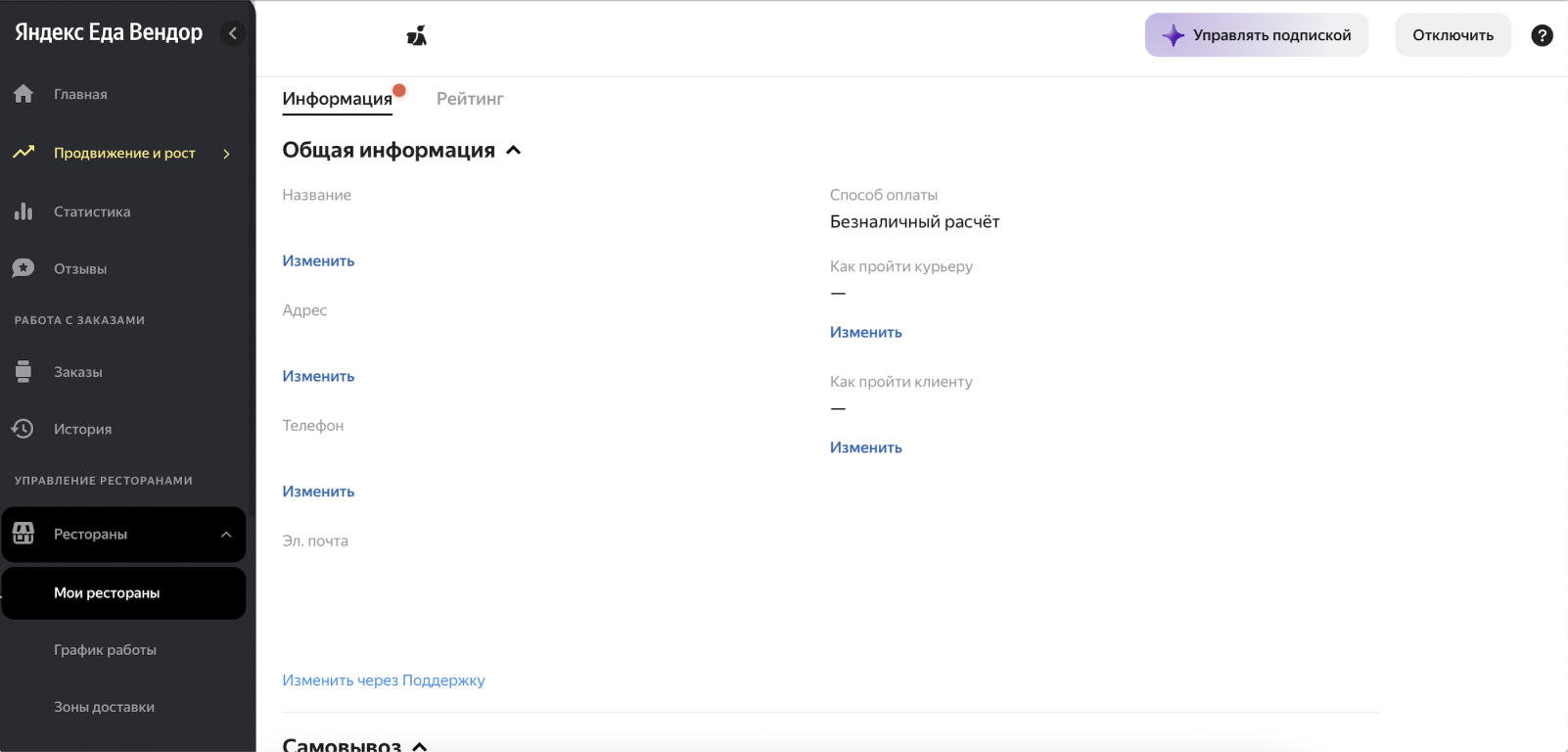Collapse the sidebar with the arrow button
The width and height of the screenshot is (1568, 752).
(x=233, y=33)
